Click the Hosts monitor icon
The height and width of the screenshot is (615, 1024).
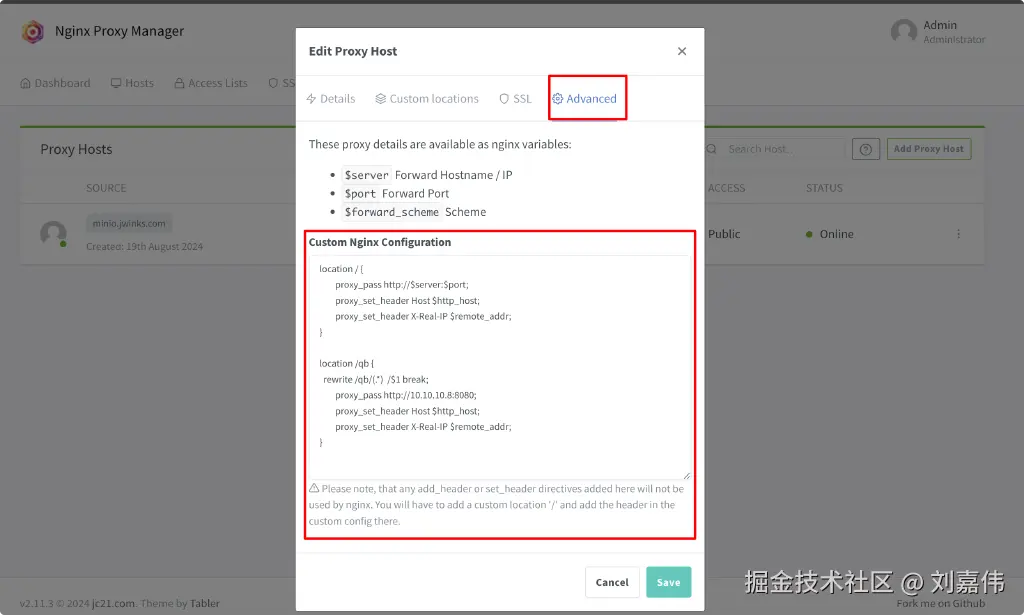pos(116,83)
